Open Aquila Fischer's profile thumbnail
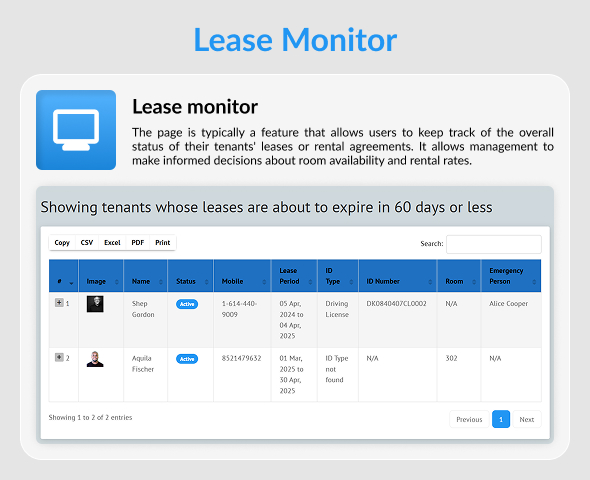 point(95,359)
